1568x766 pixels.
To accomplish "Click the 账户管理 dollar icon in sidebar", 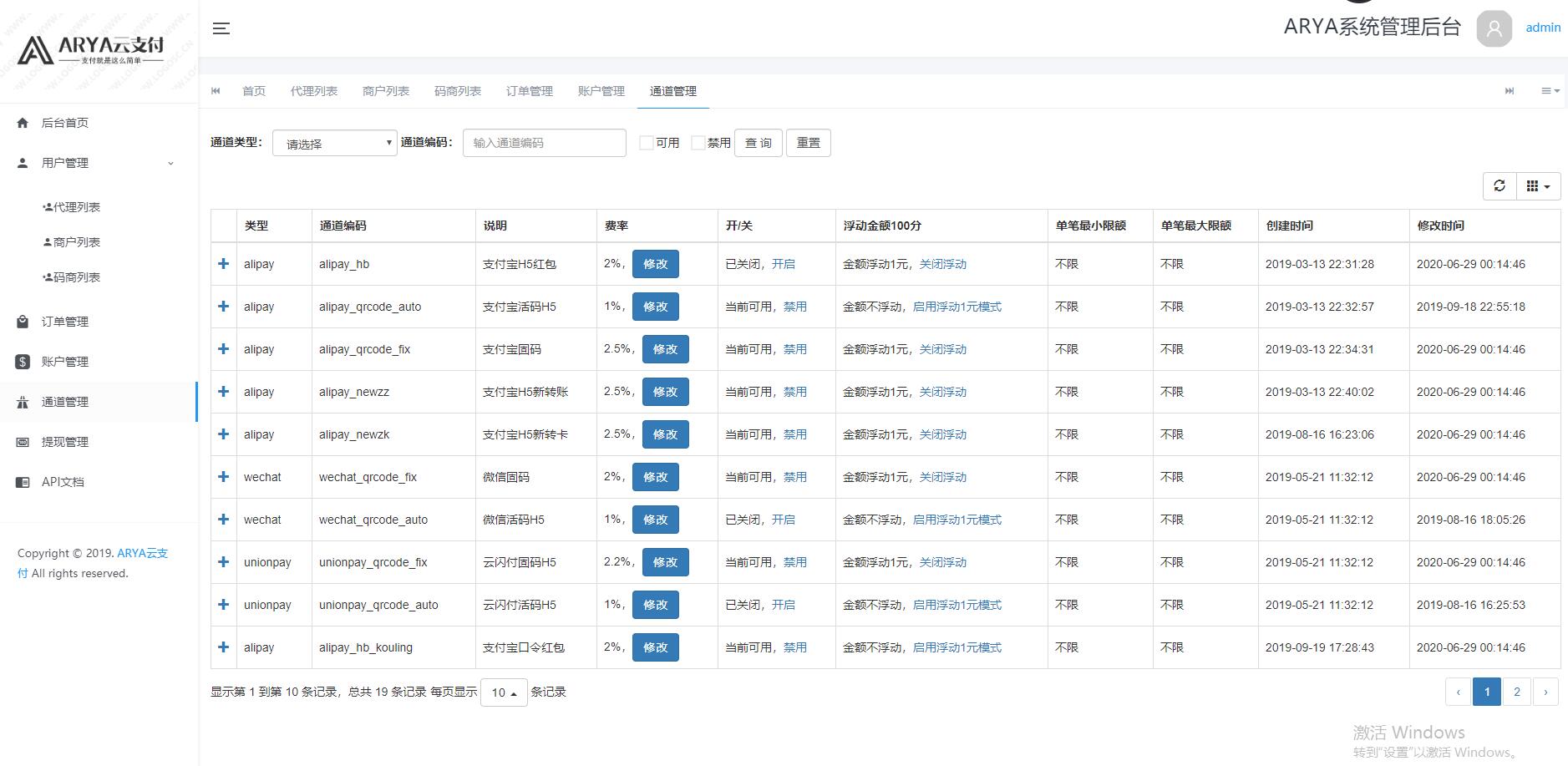I will (23, 361).
